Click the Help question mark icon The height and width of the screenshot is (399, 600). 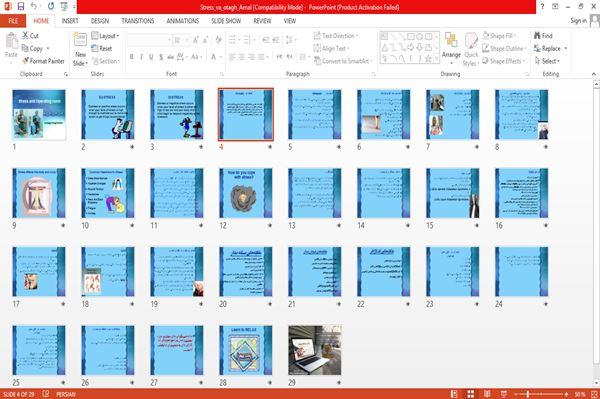[542, 6]
